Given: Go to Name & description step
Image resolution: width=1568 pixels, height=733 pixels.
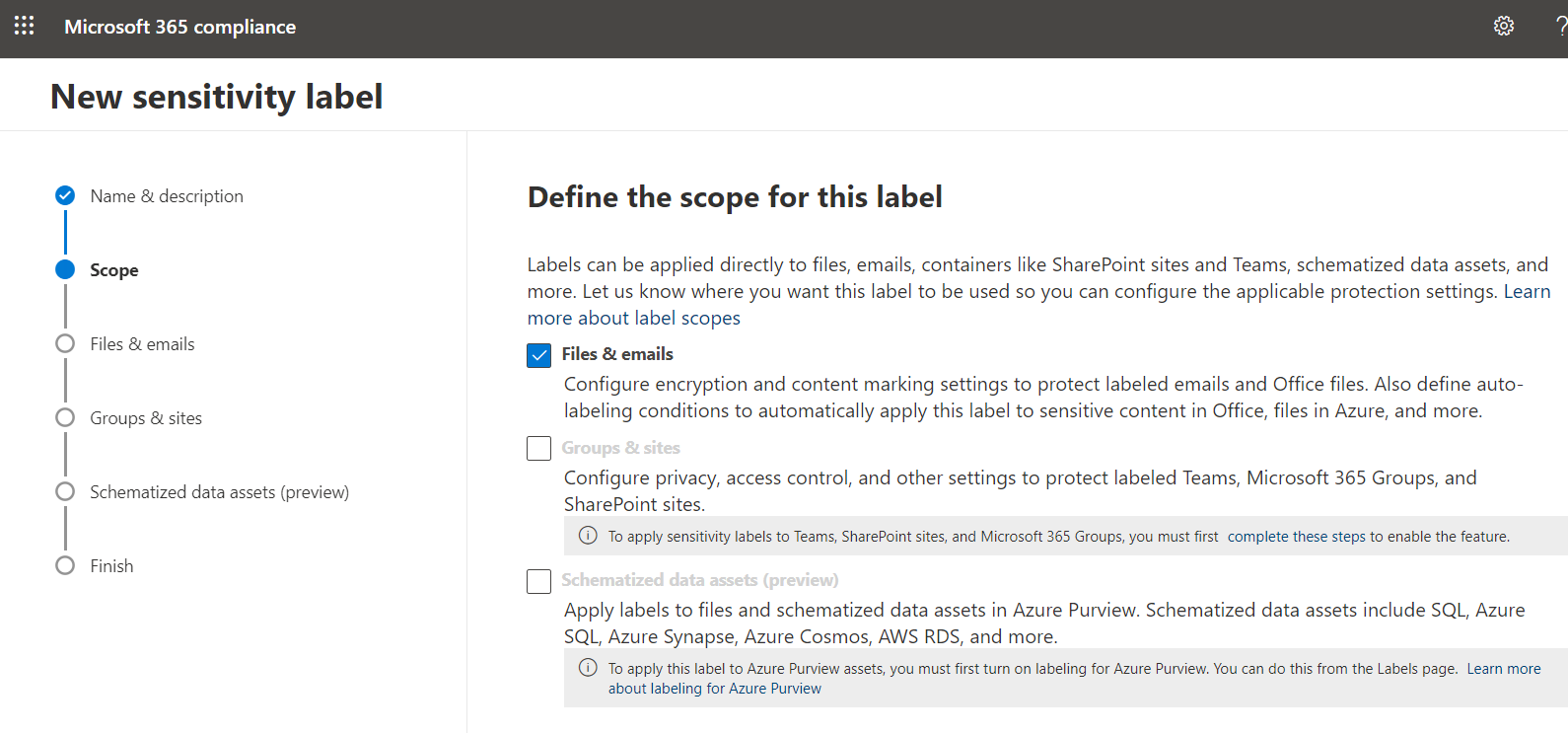Looking at the screenshot, I should tap(167, 196).
